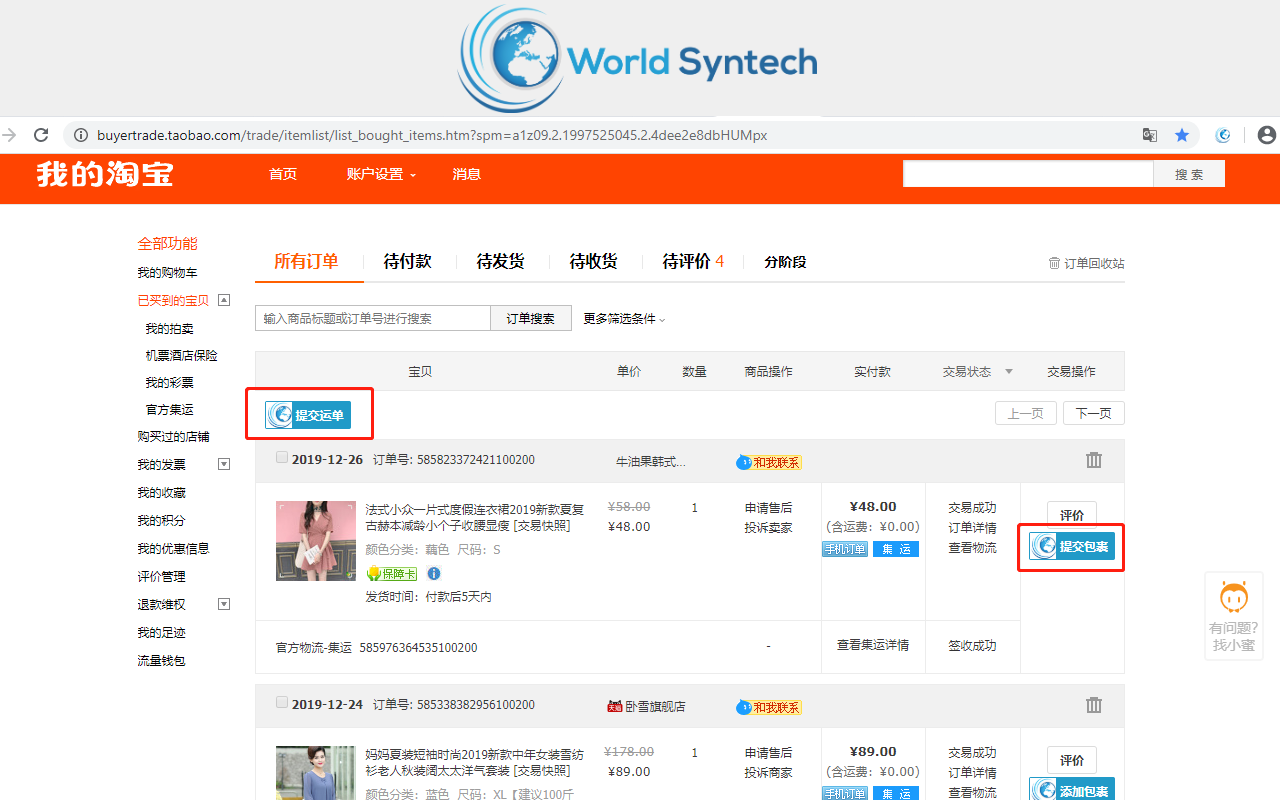Screen dimensions: 1280x800
Task: Open shop 牛油果韩式...
Action: (x=651, y=461)
